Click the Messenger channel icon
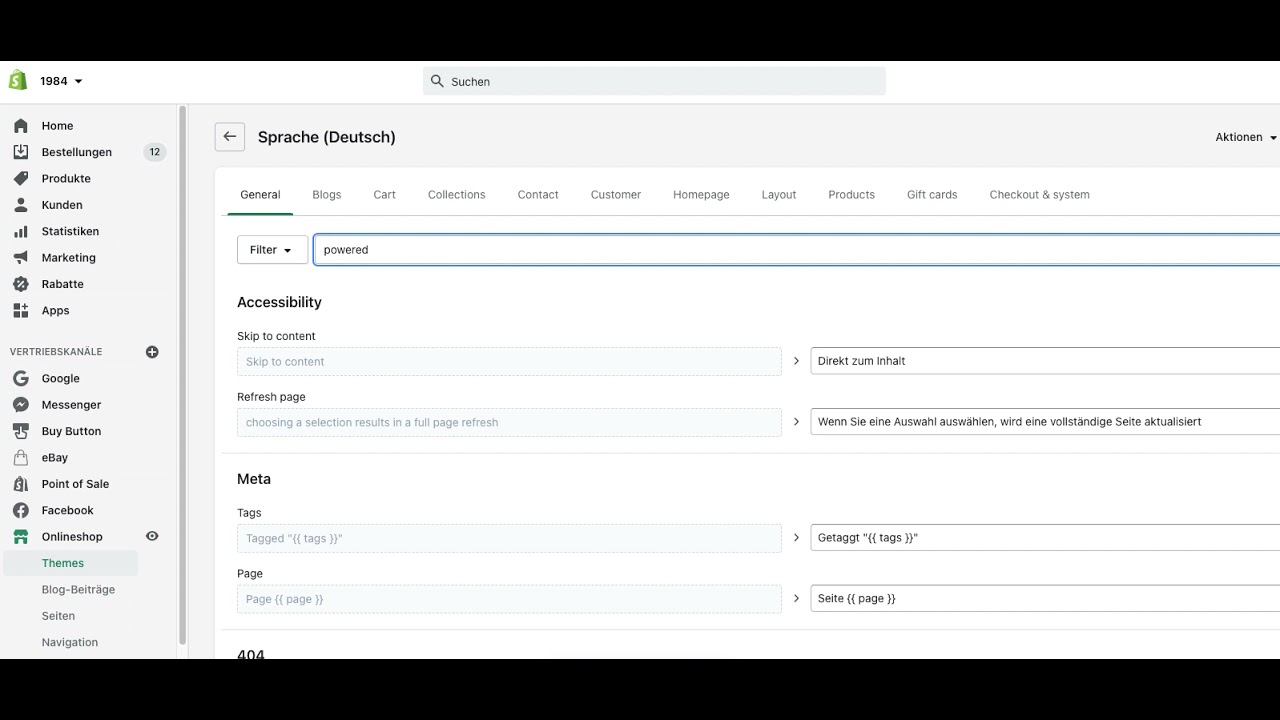 (21, 405)
